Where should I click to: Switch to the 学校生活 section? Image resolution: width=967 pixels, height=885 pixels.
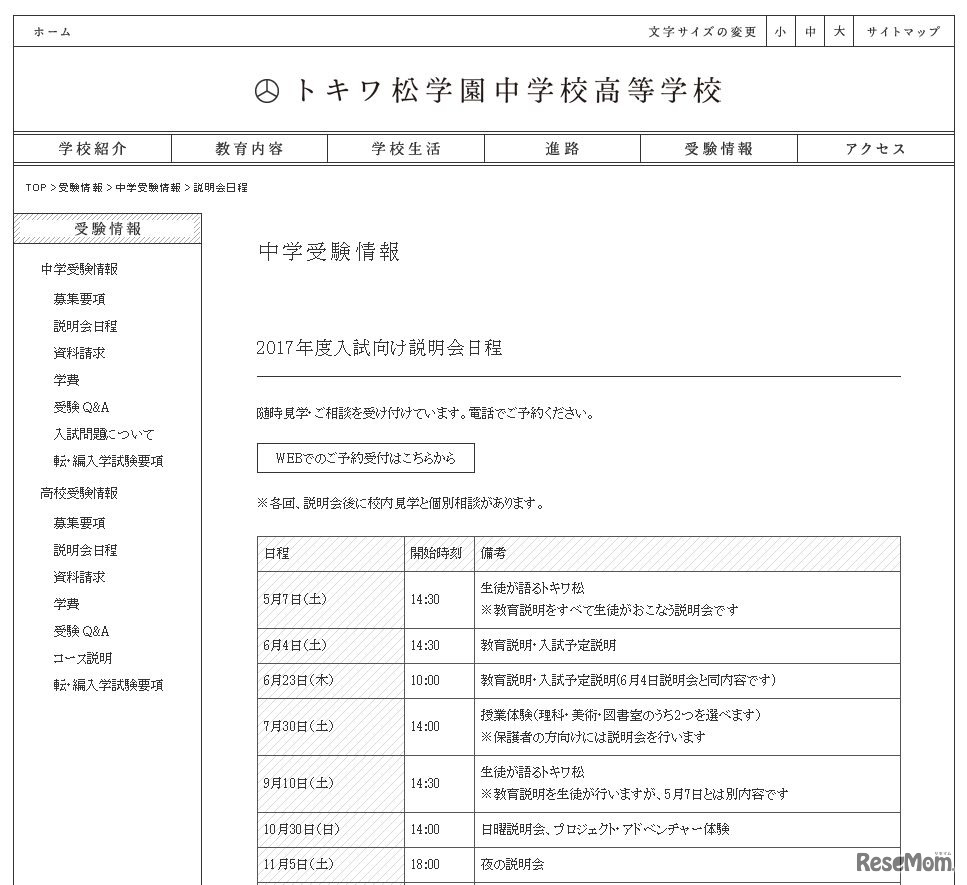[405, 148]
